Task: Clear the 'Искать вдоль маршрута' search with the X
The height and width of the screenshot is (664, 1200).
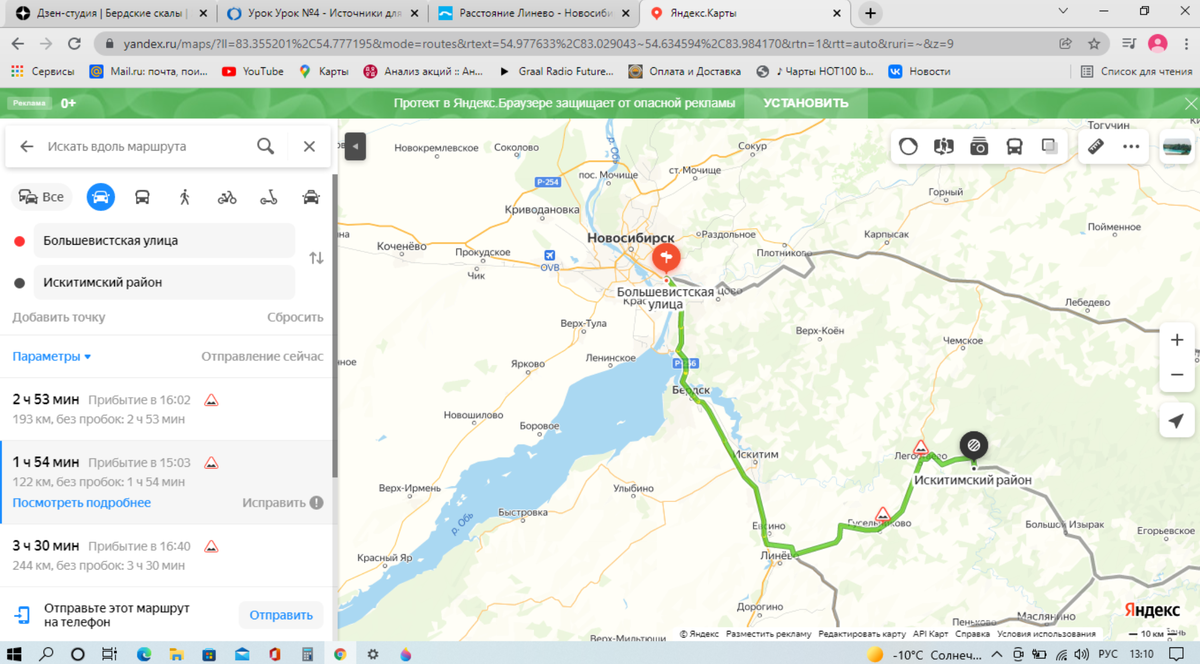Action: click(x=309, y=146)
